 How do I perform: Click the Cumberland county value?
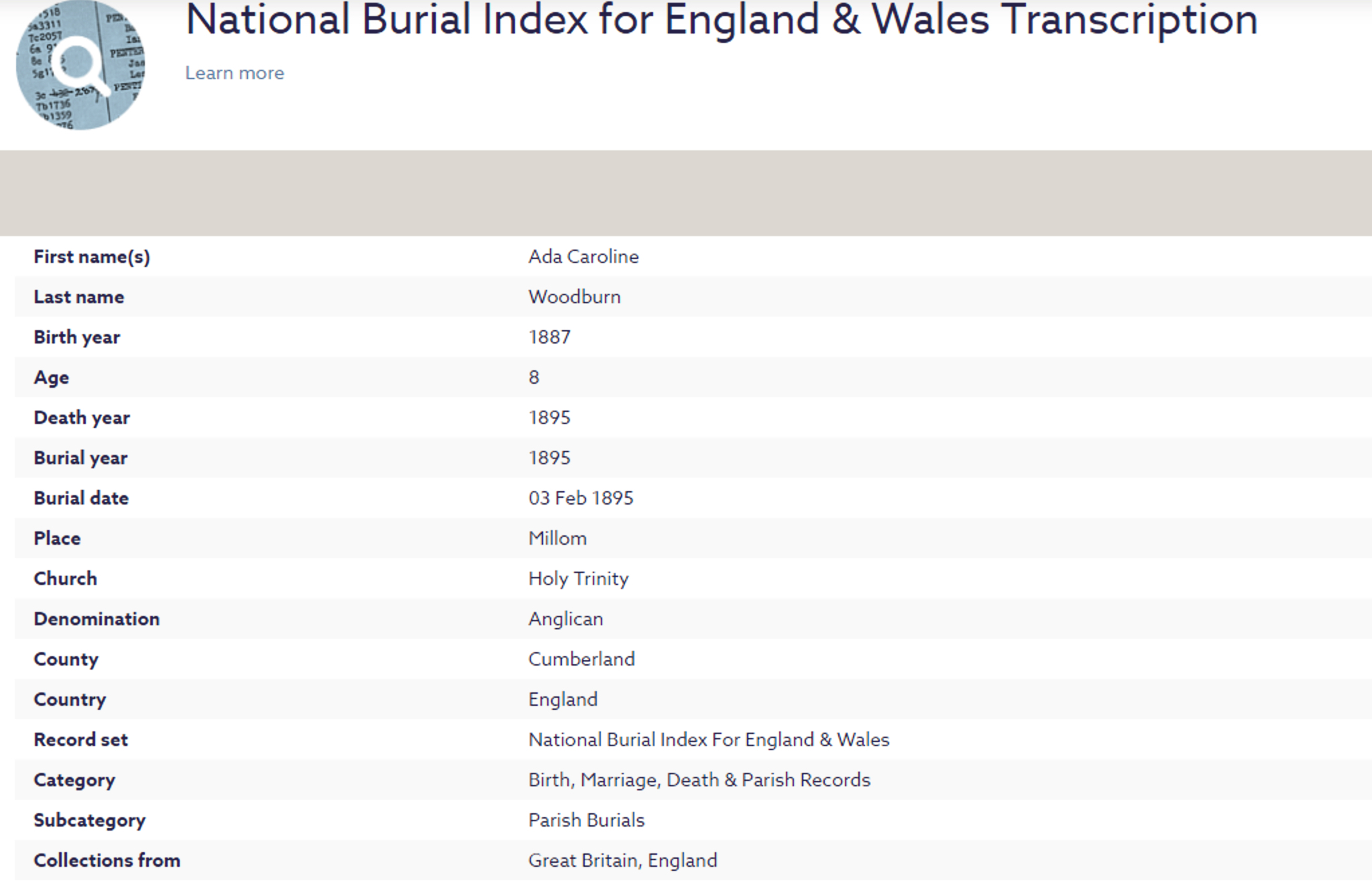point(581,660)
